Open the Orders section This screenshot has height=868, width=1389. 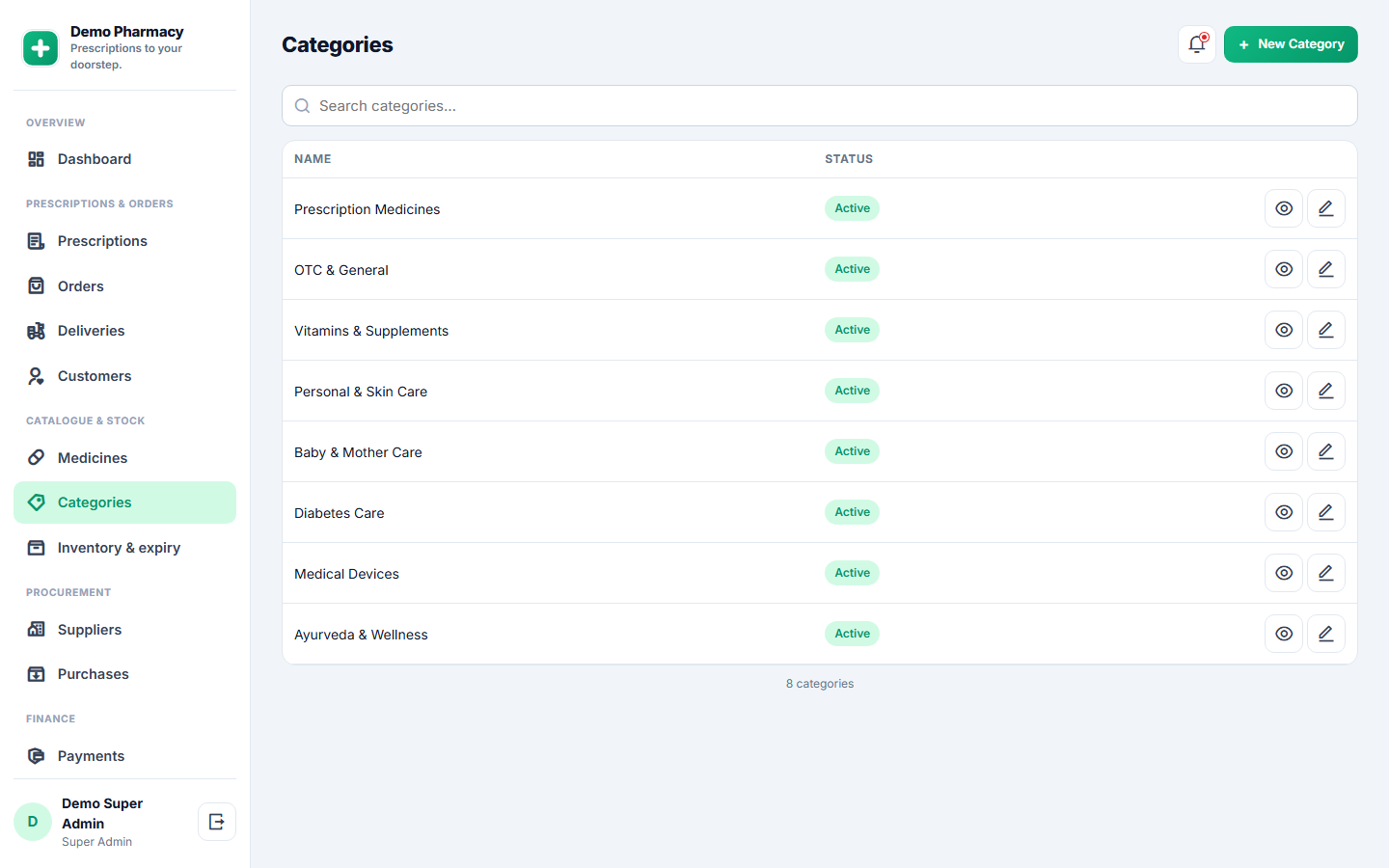click(124, 286)
